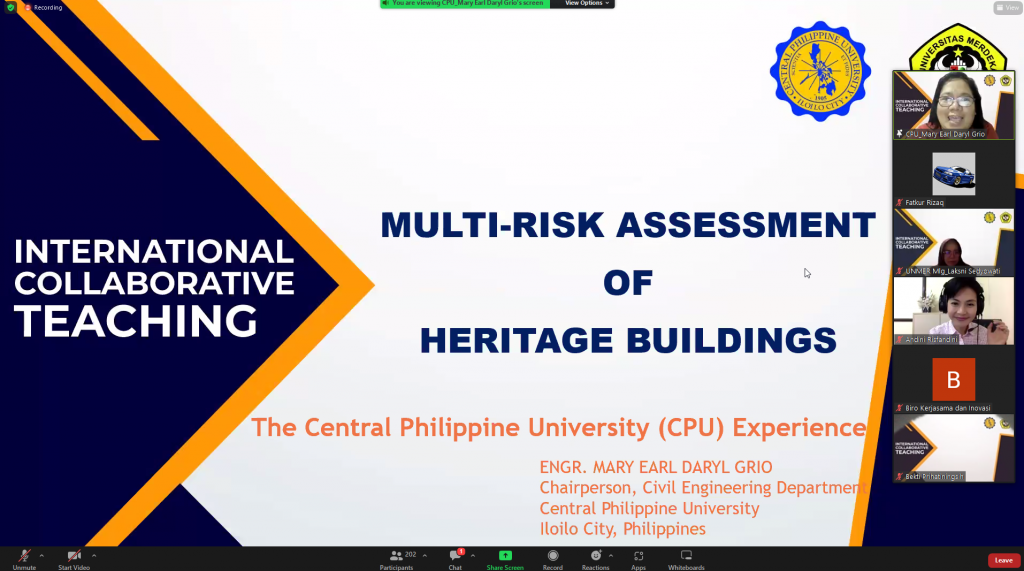Expand audio options arrow beside Unmute

point(42,556)
